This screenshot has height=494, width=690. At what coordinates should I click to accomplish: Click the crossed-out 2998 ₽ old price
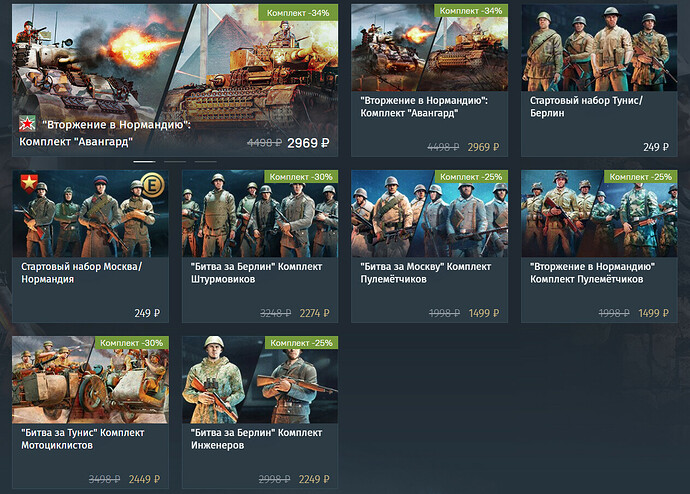pos(275,479)
